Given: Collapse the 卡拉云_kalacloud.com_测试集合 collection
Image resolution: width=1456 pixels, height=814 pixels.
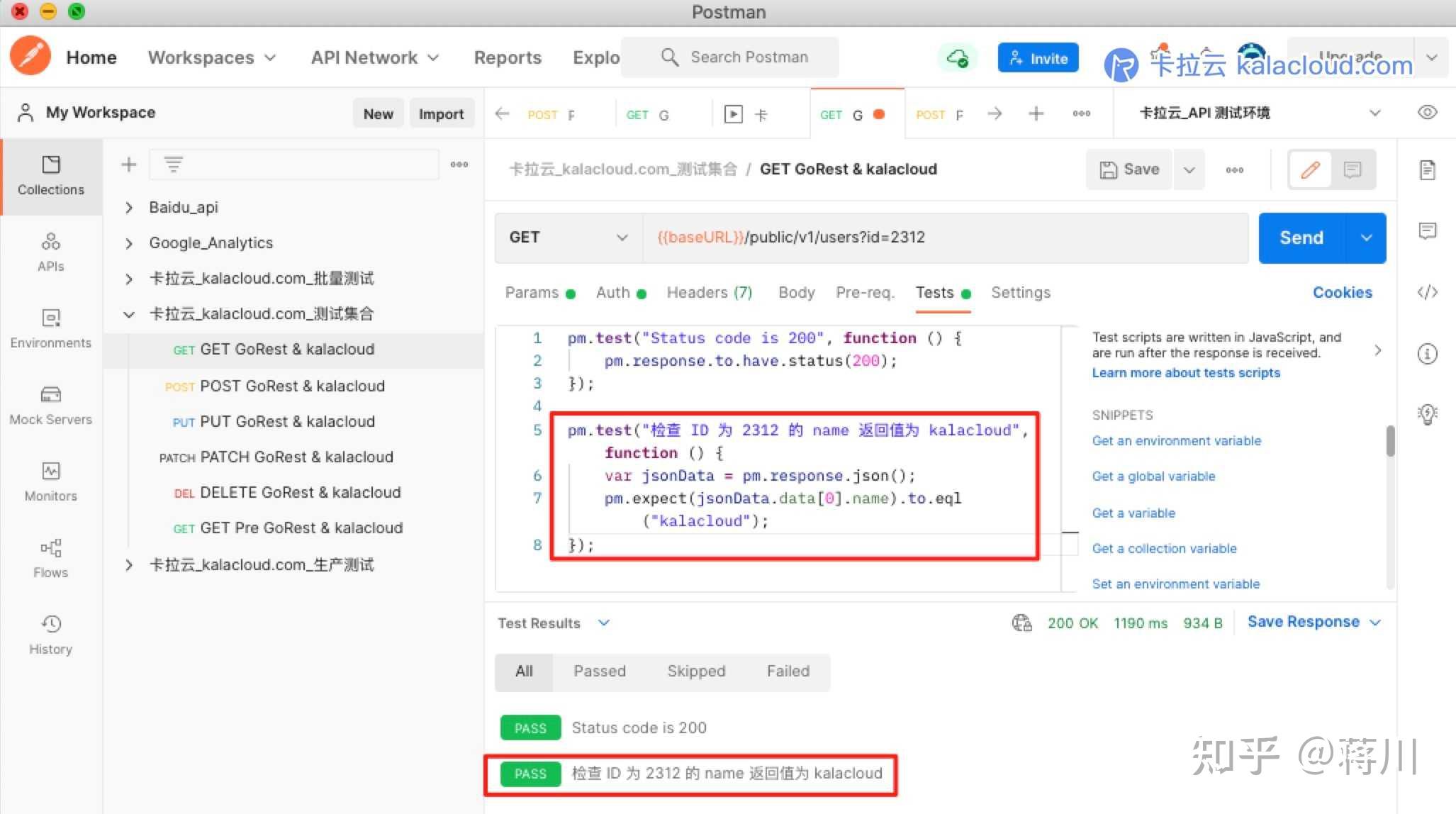Looking at the screenshot, I should tap(129, 313).
